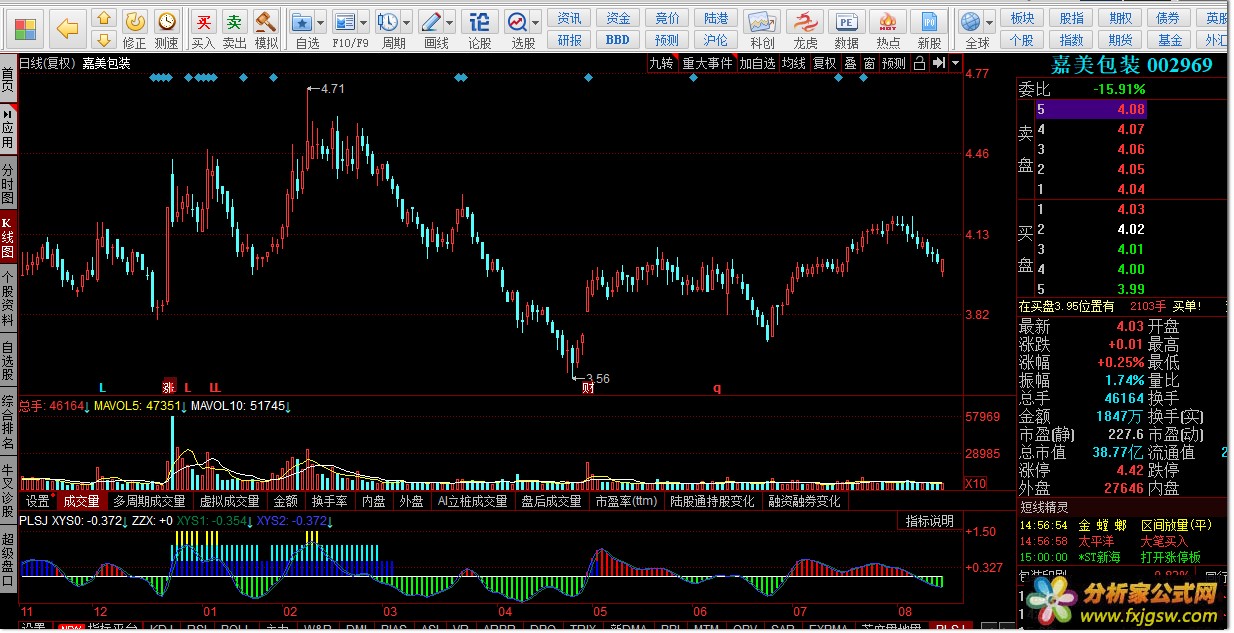Select the 换手率 indicator tab

(329, 501)
